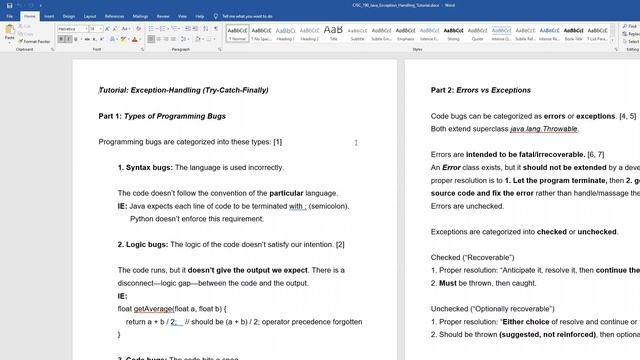Expand the Borders dropdown arrow
Screen dimensions: 640x360
pos(215,39)
